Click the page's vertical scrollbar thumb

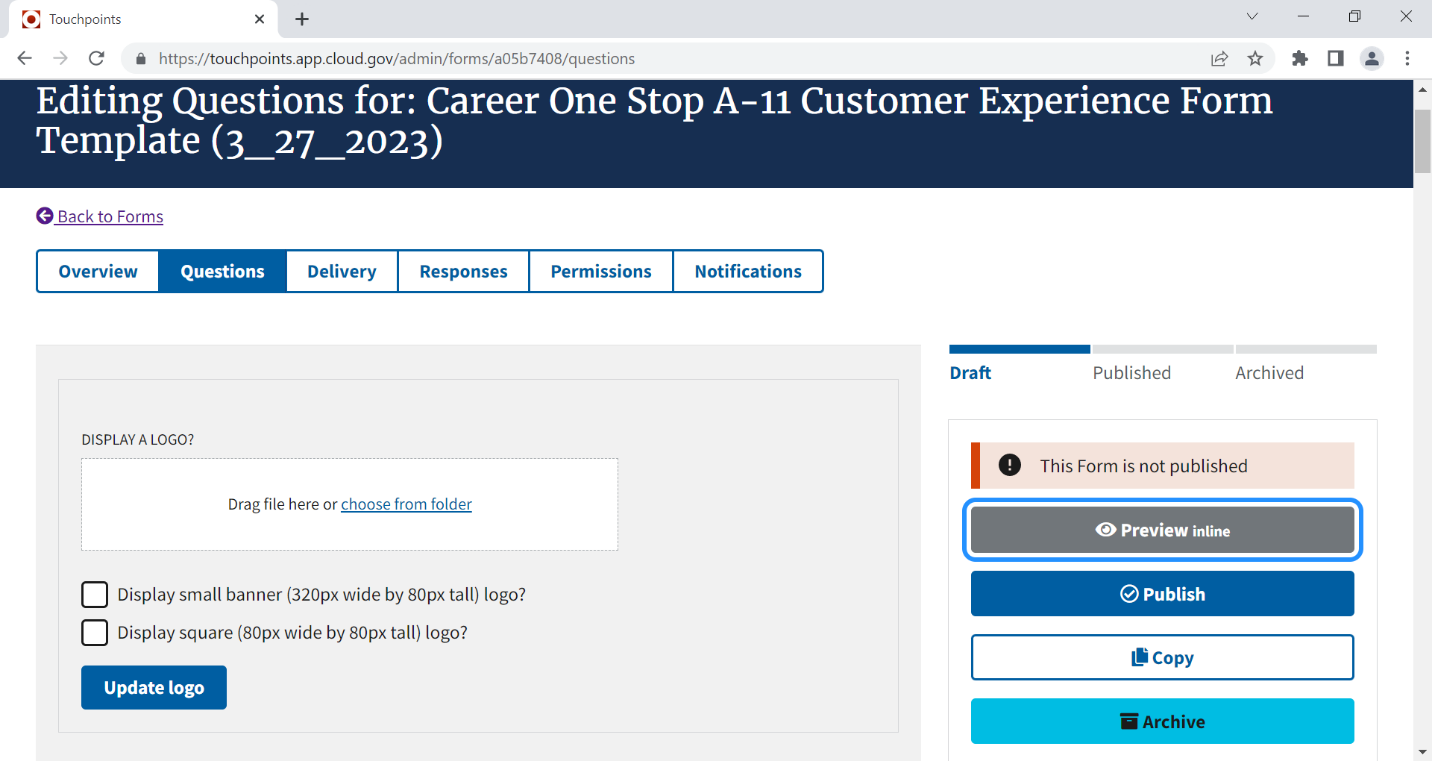click(x=1422, y=141)
